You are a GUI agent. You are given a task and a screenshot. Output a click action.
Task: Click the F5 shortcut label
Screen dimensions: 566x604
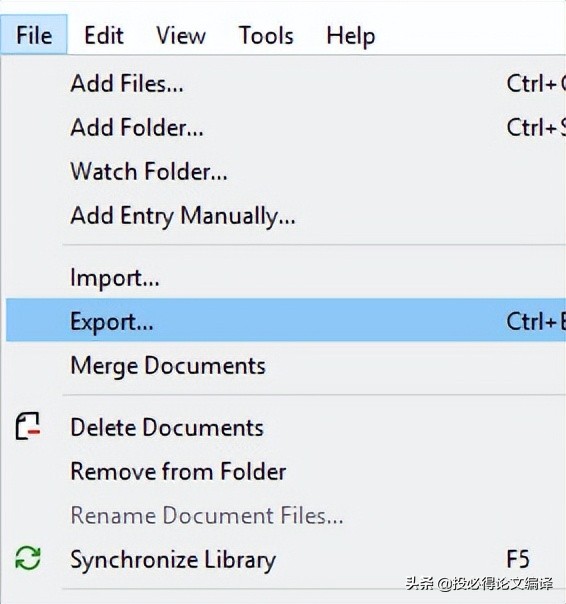click(x=518, y=559)
